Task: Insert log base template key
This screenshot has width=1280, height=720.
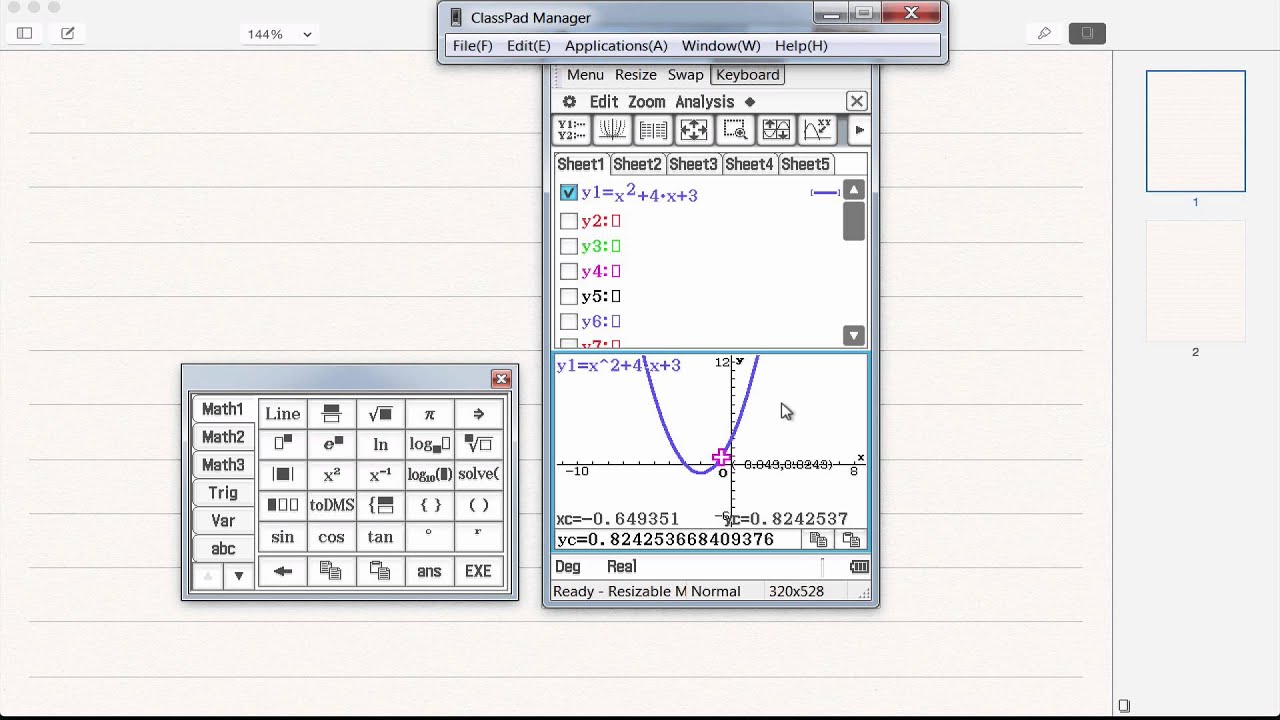Action: [429, 444]
